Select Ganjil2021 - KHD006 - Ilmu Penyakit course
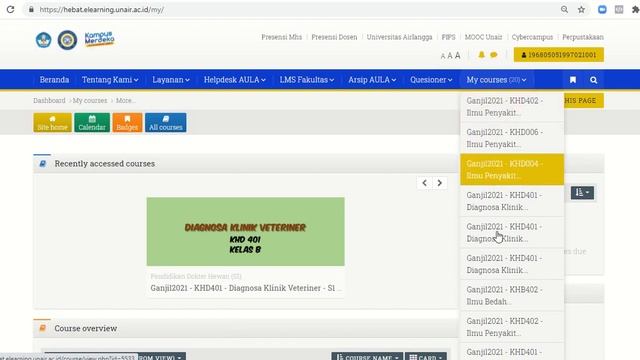Screen dimensions: 640x360 [x=512, y=138]
